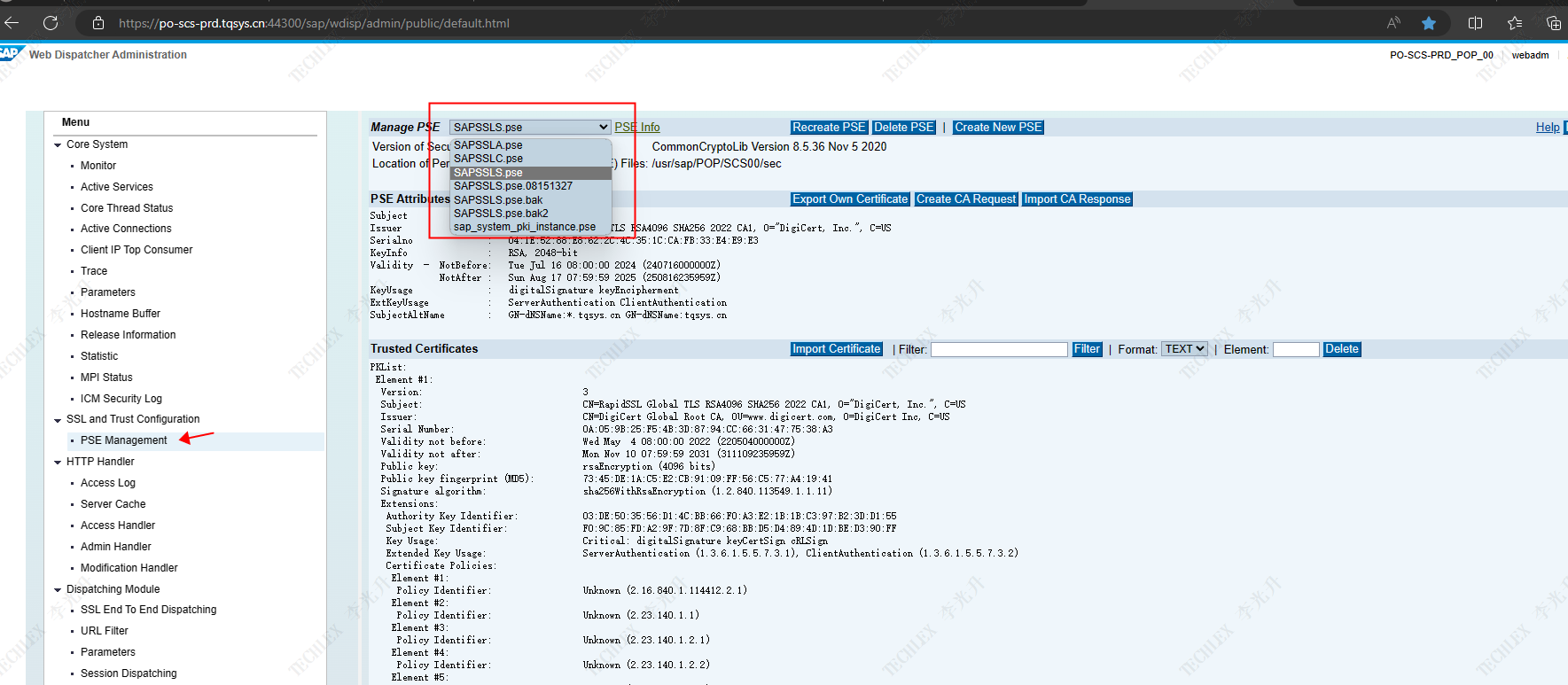Open Parameters under Core System

(108, 292)
